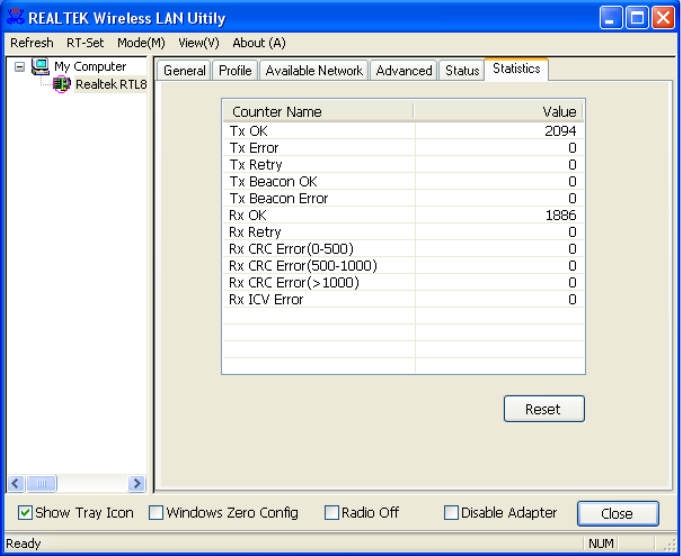This screenshot has height=556, width=681.
Task: Select the Tx Beacon OK row
Action: point(403,181)
